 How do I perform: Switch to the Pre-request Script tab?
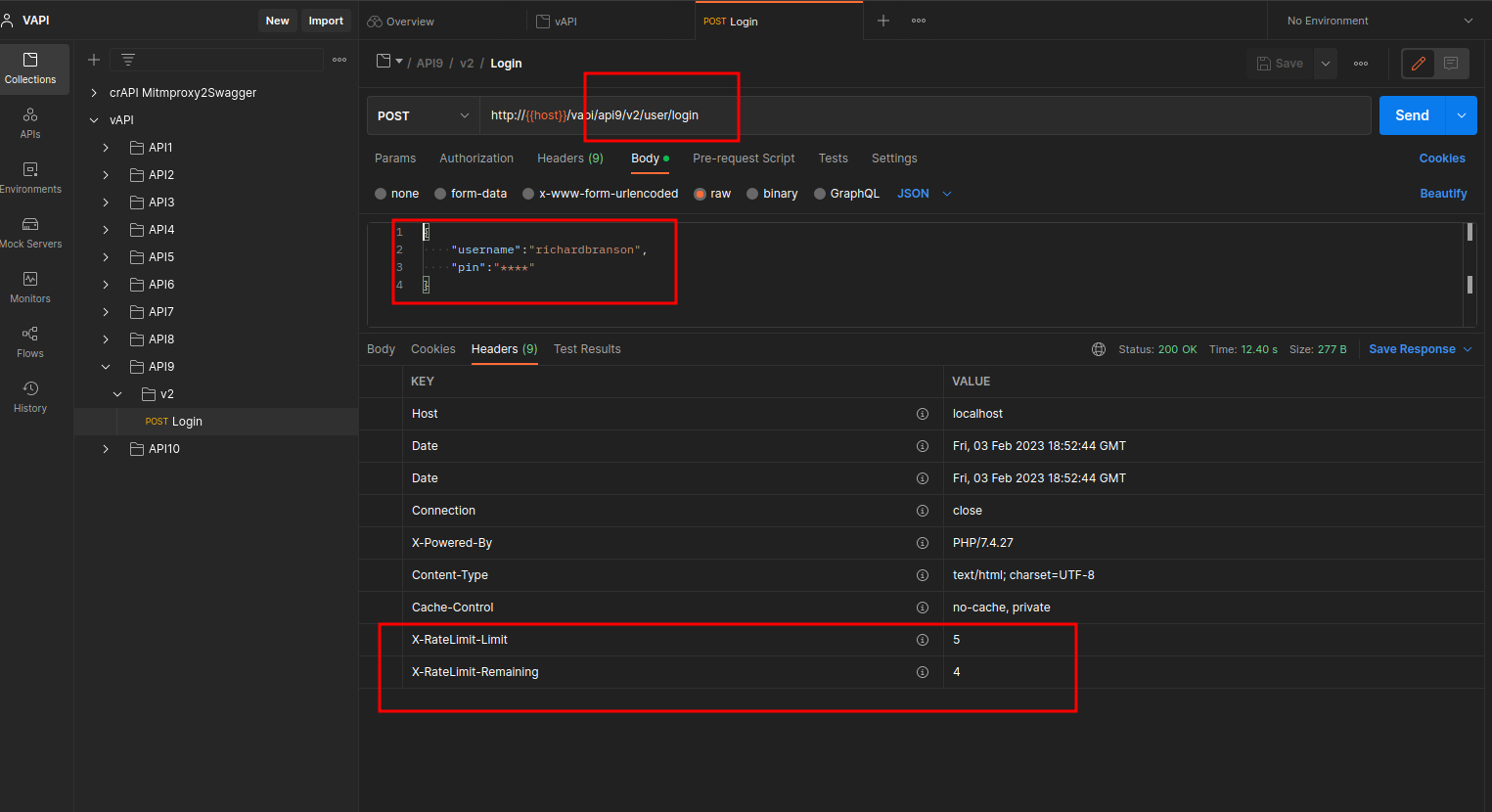pos(744,158)
